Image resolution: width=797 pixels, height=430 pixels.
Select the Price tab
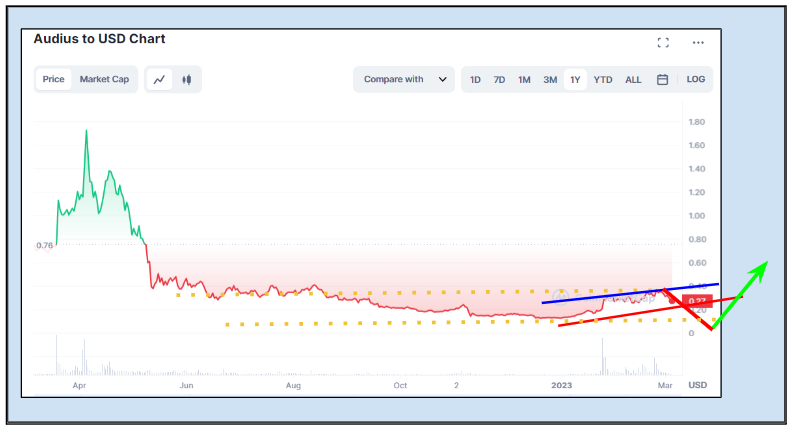(53, 79)
